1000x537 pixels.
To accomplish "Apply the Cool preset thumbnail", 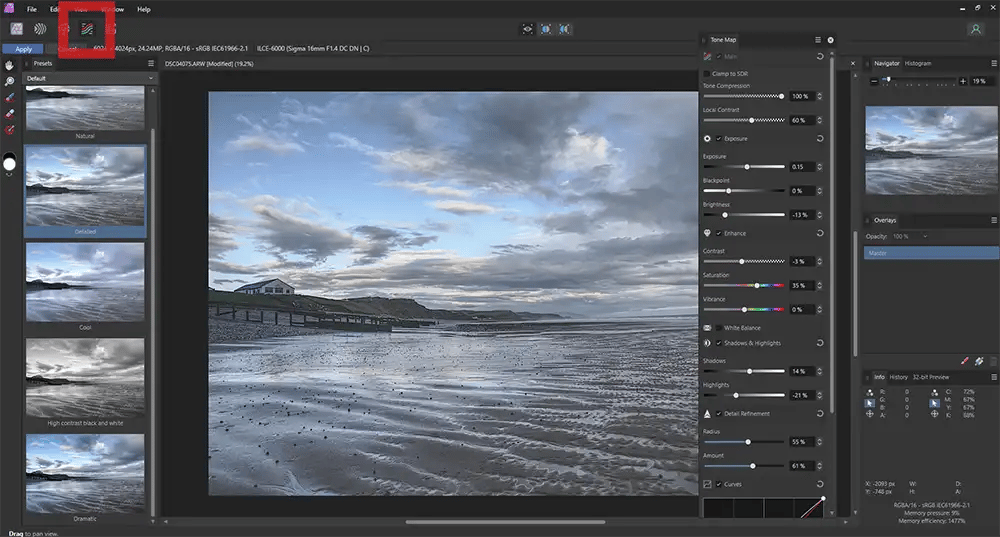I will click(85, 282).
